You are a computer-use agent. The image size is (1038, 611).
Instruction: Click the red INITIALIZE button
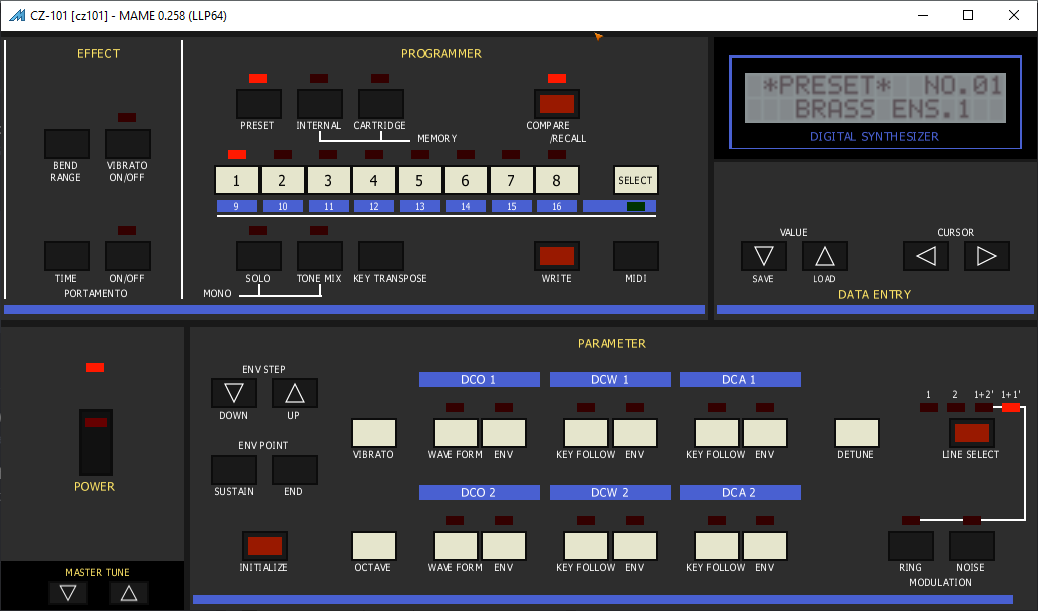tap(264, 546)
